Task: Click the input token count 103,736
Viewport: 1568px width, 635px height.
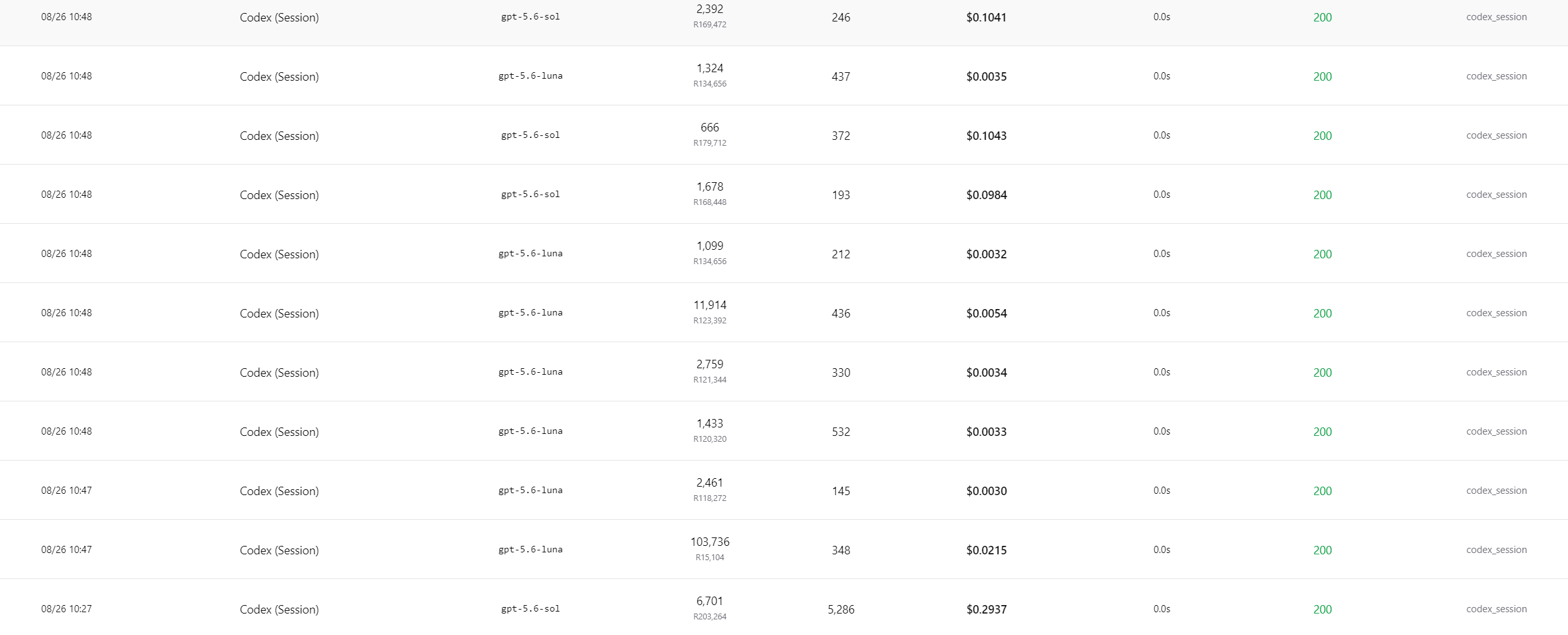Action: click(x=709, y=542)
